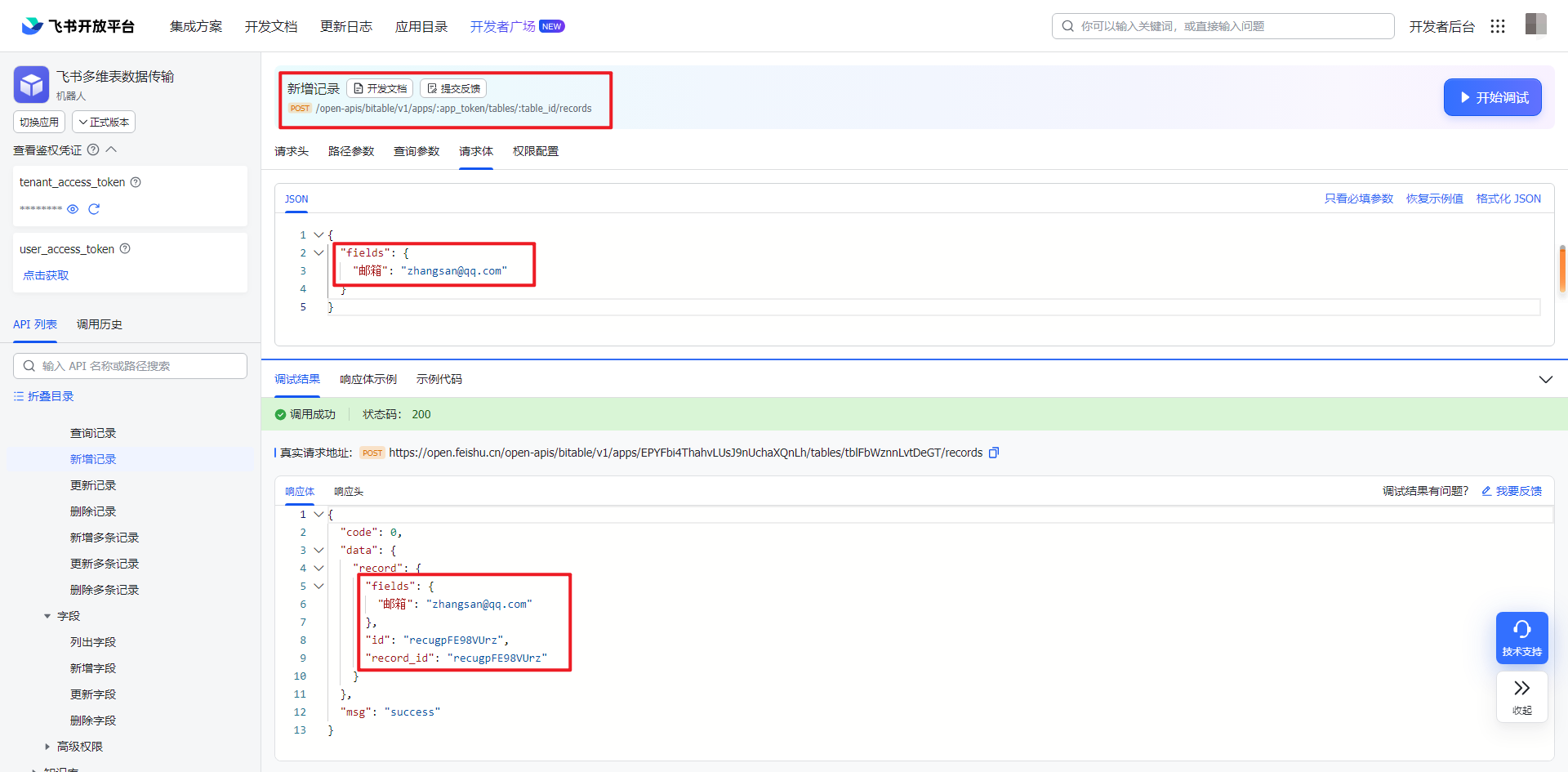This screenshot has width=1568, height=772.
Task: Click the 开发文档 button beside 新增记录
Action: click(x=380, y=88)
